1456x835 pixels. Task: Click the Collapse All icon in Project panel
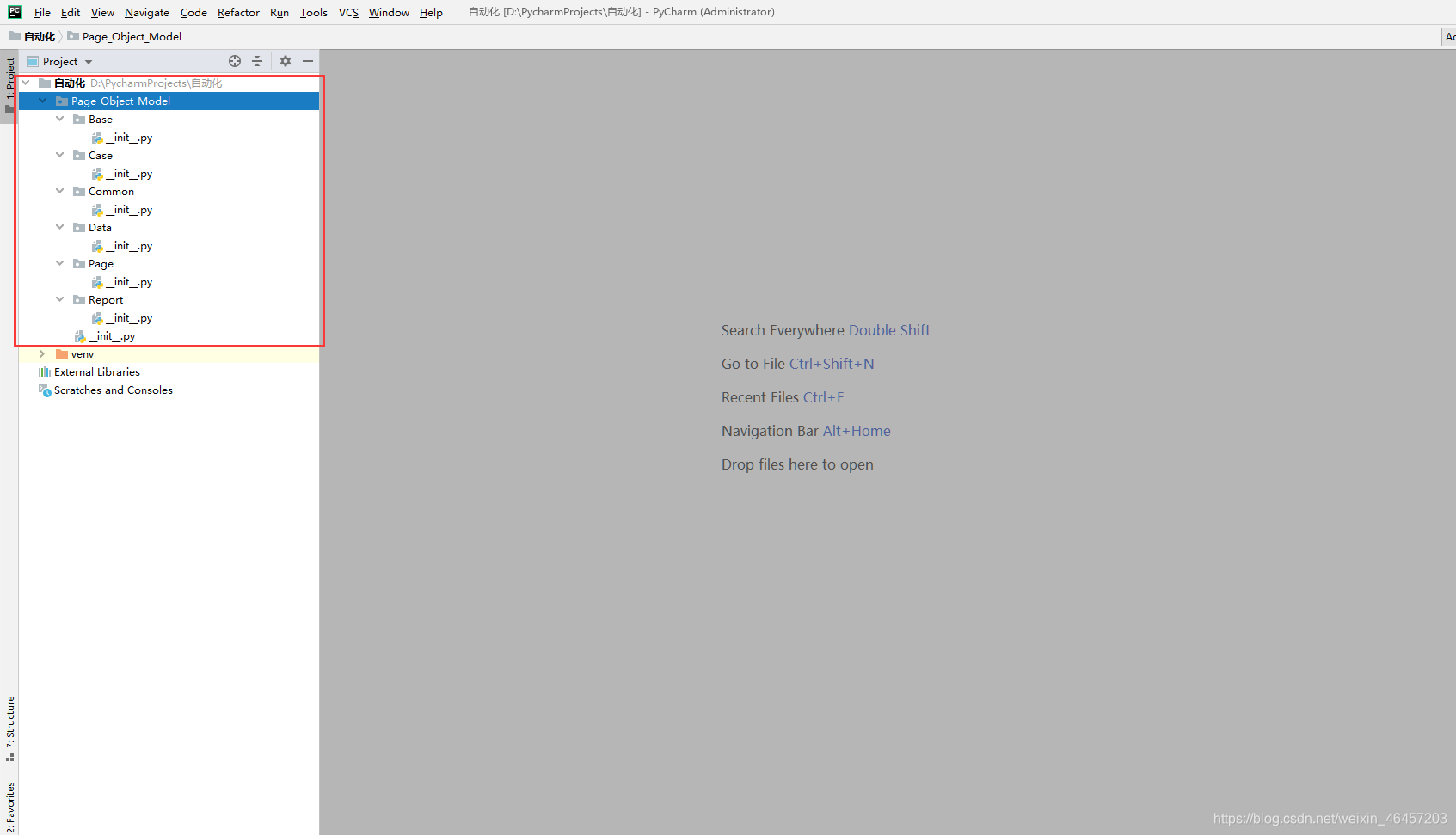257,61
